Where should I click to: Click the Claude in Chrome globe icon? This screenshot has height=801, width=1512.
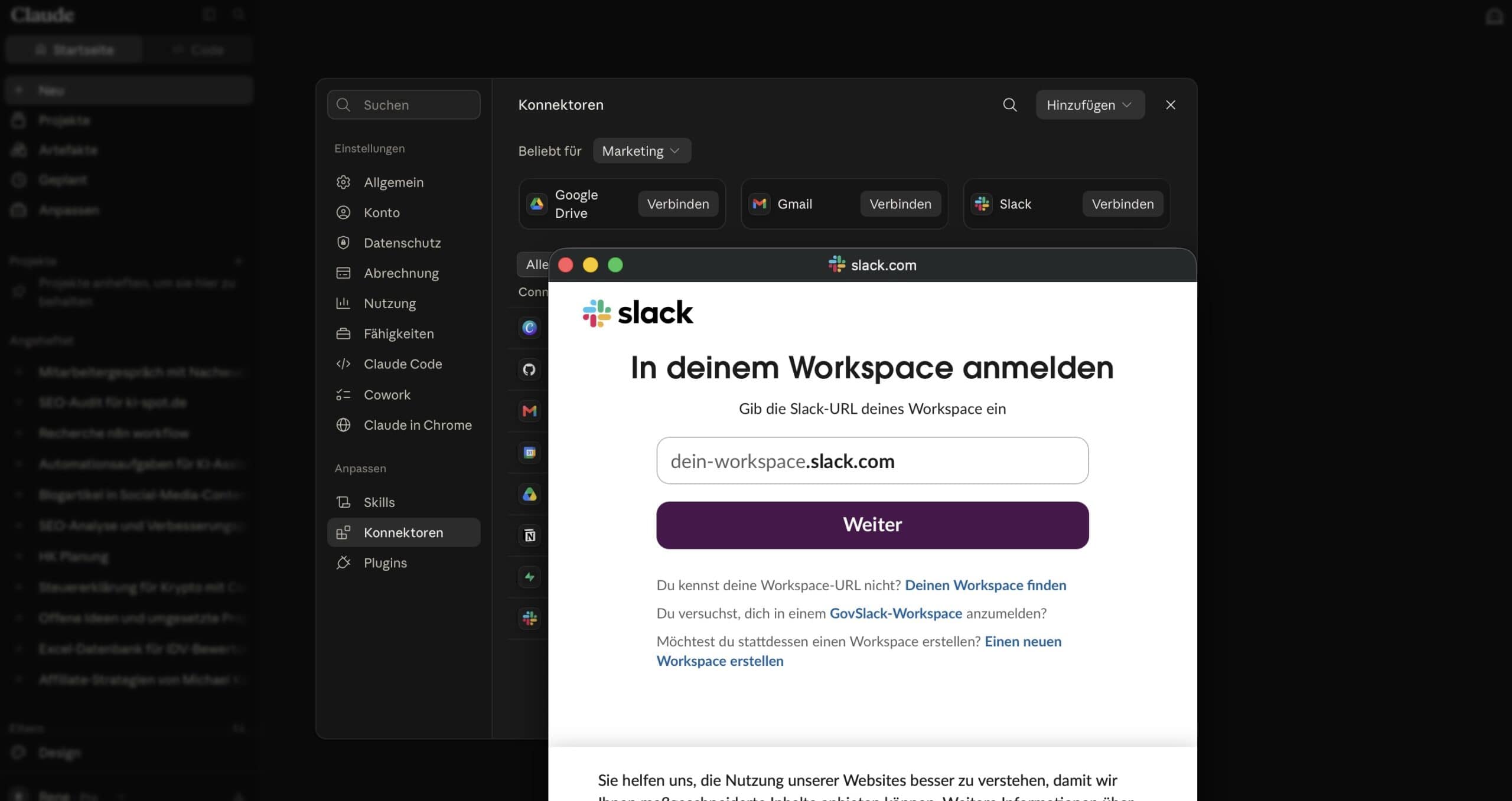(x=343, y=425)
